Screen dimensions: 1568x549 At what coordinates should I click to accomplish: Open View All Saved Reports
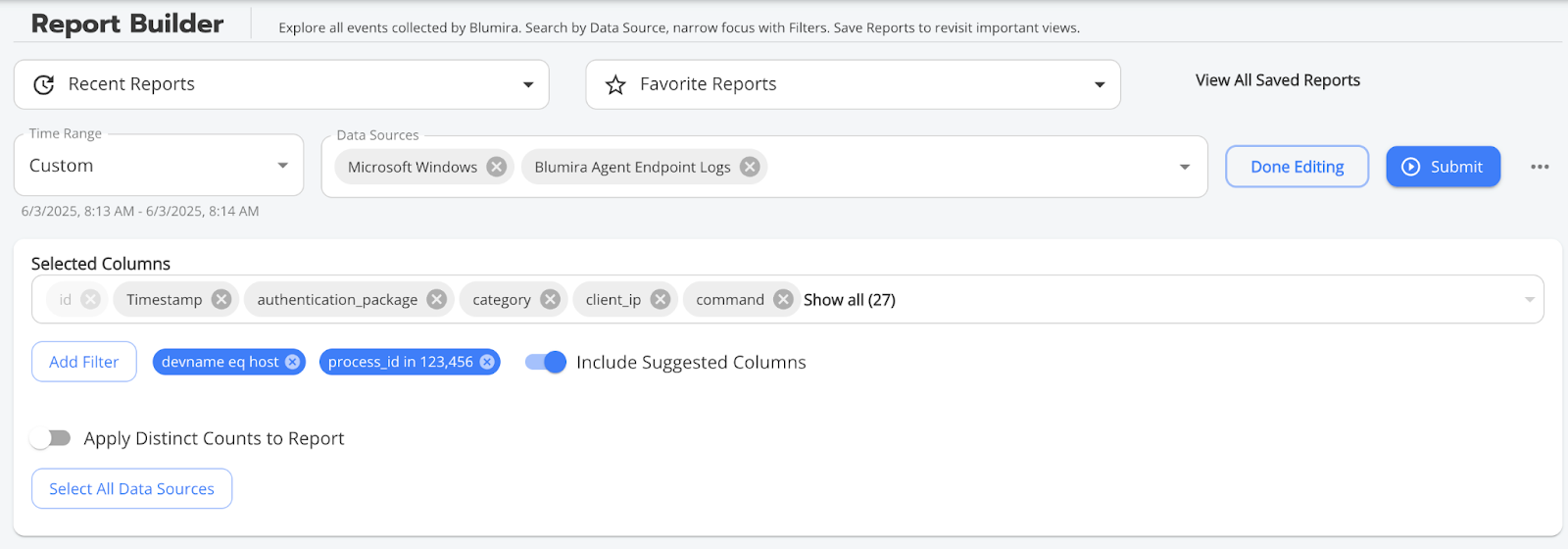[1278, 80]
